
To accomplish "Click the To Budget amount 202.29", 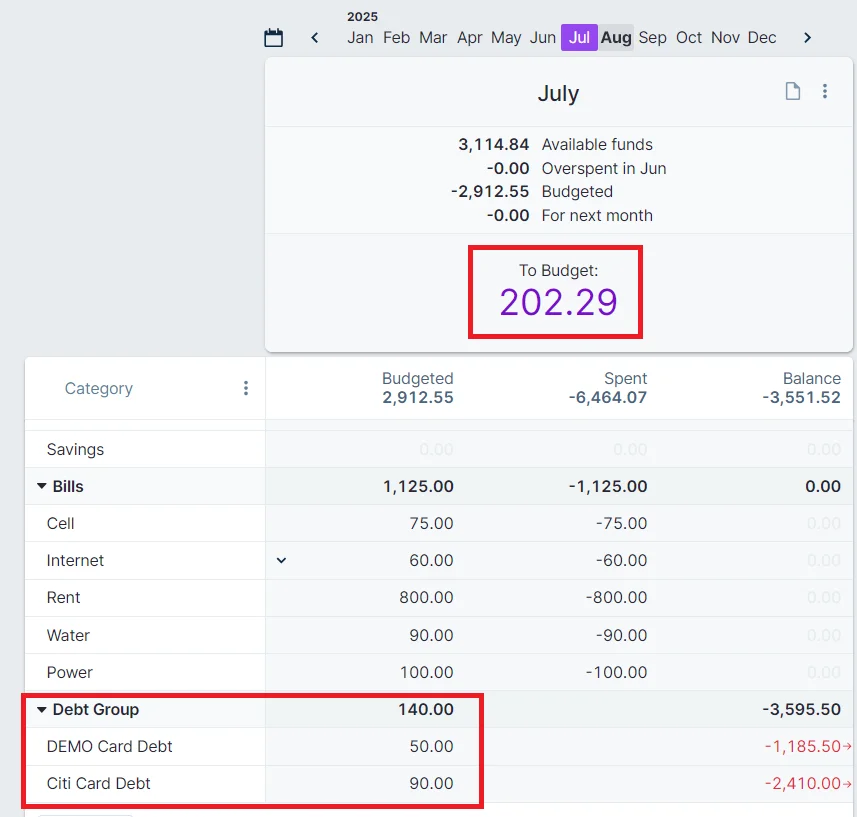I will tap(558, 302).
